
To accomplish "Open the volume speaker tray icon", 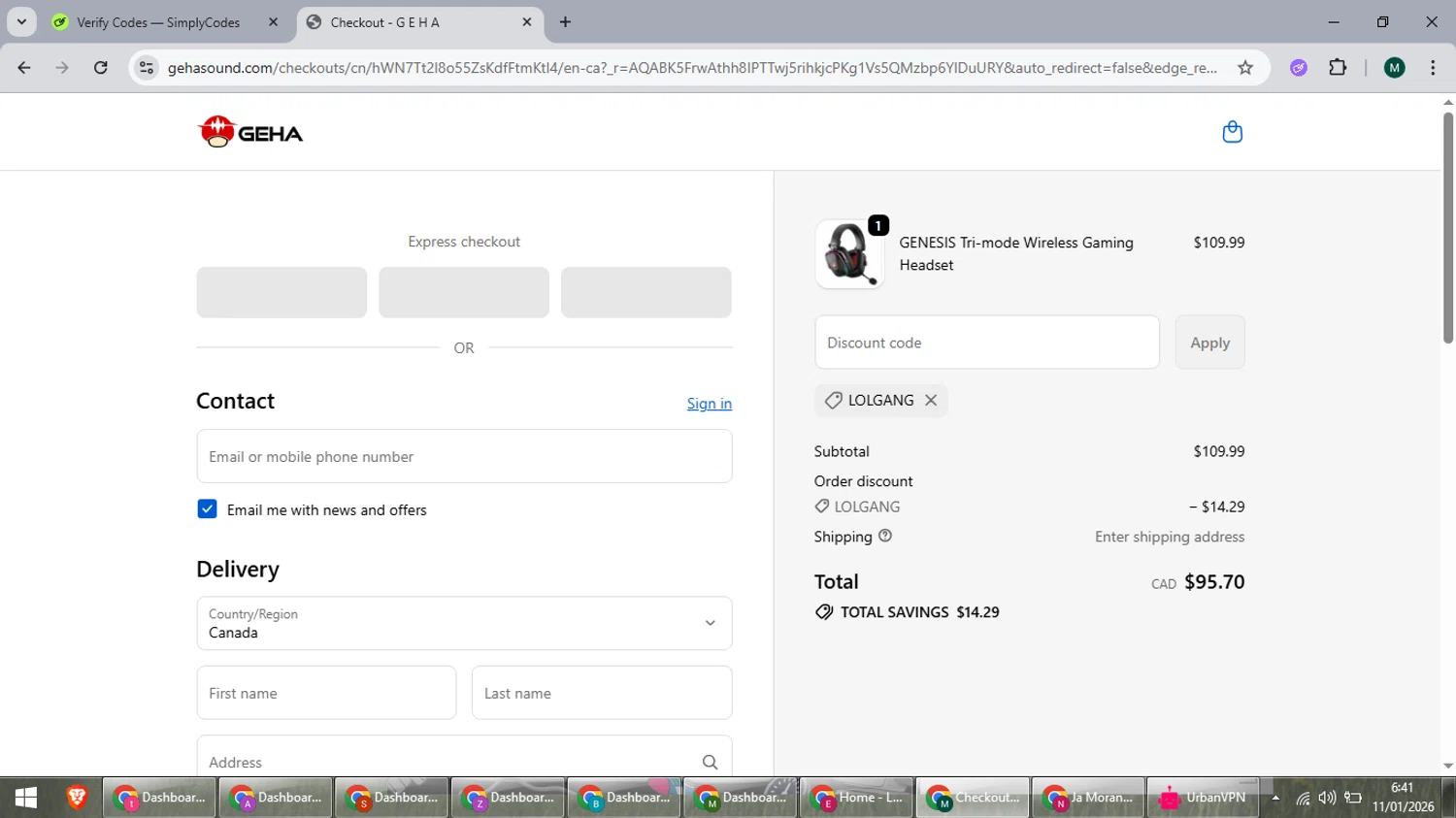I will pos(1327,799).
